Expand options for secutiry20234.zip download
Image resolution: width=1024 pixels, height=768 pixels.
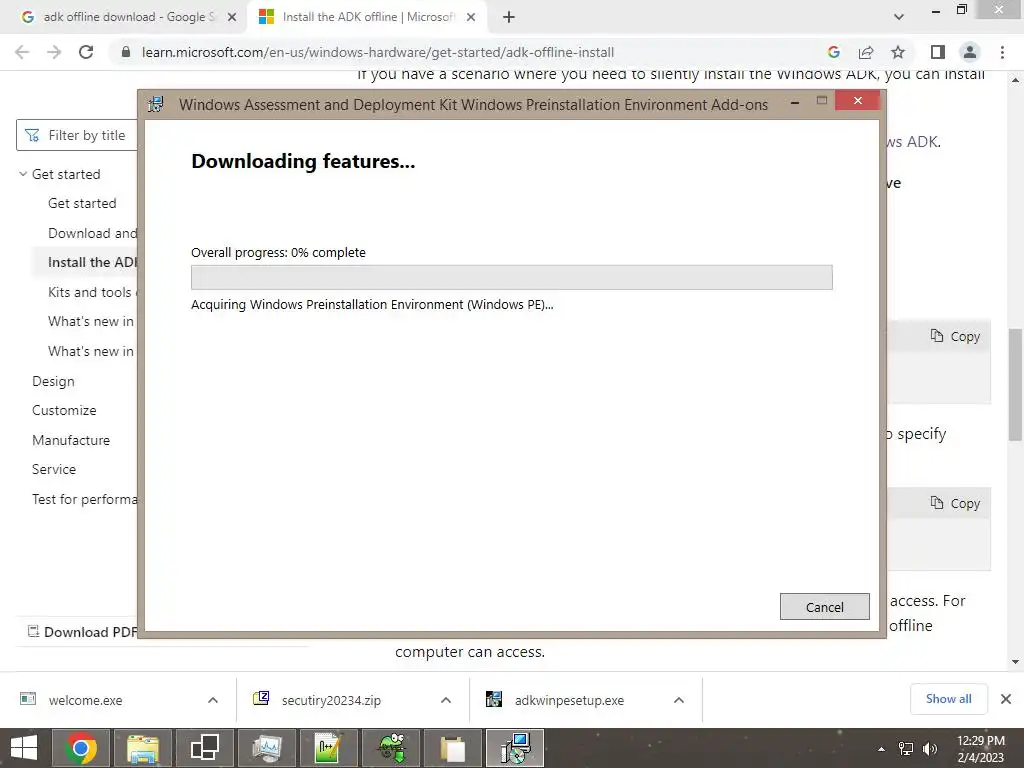coord(446,700)
